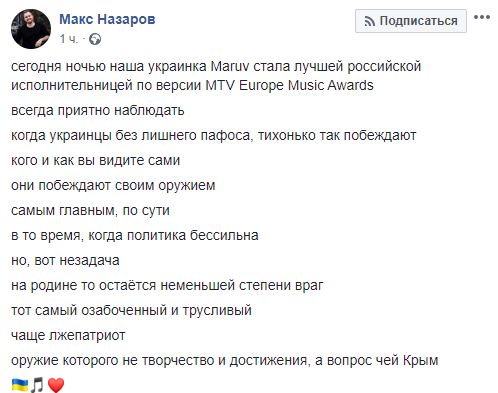Click the Ukrainian flag emoji

pos(20,385)
